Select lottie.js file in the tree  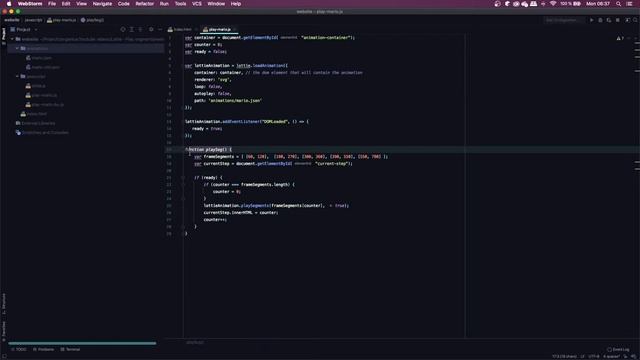(x=36, y=86)
